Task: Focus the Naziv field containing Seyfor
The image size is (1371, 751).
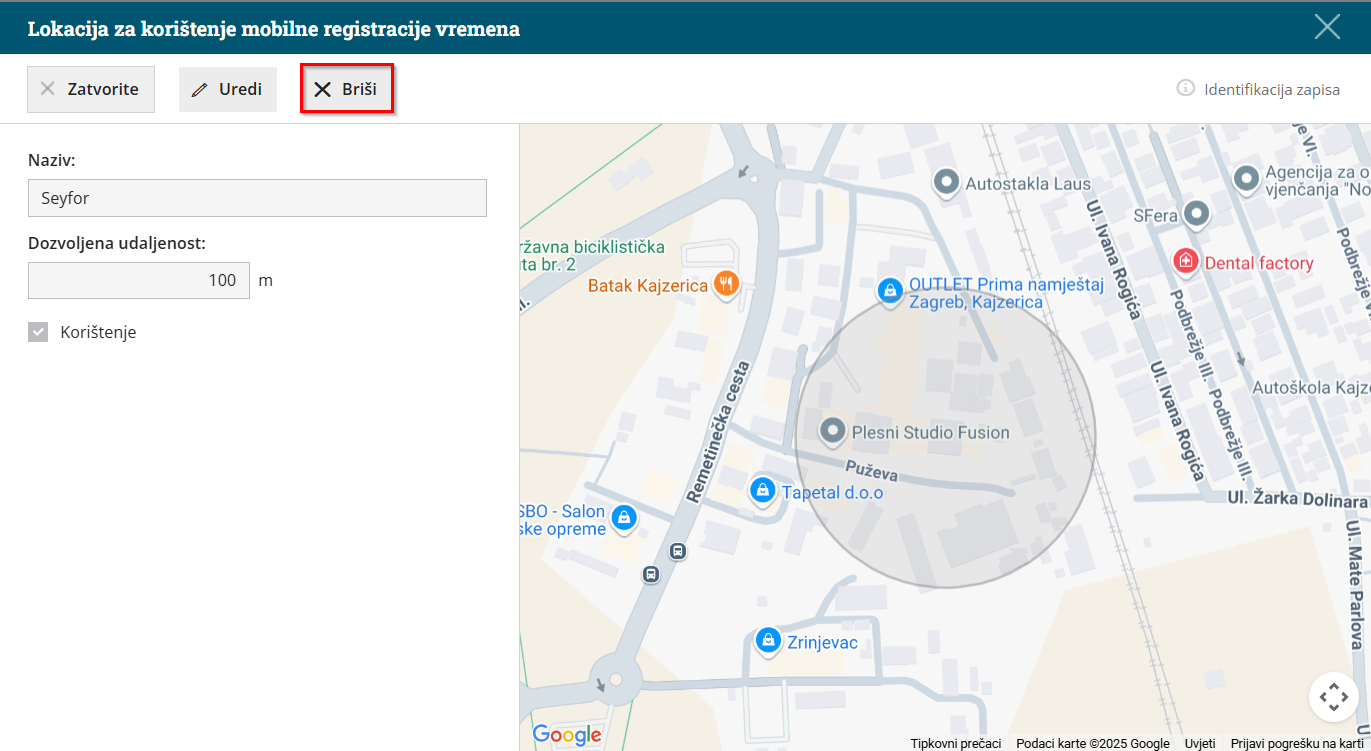Action: (x=257, y=198)
